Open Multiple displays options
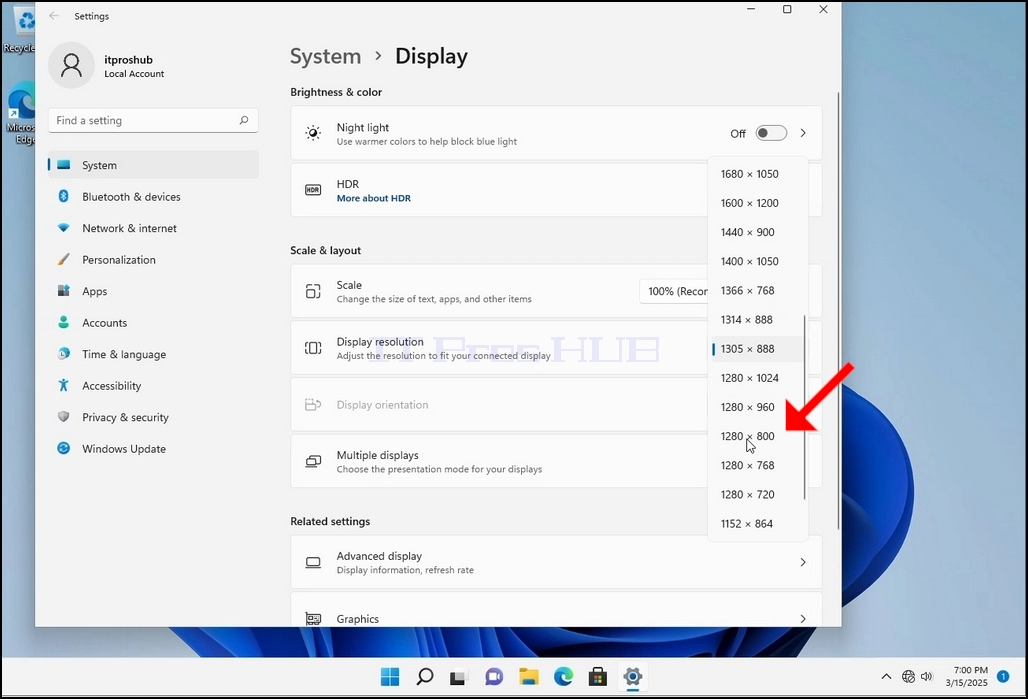Image resolution: width=1028 pixels, height=699 pixels. coord(499,462)
